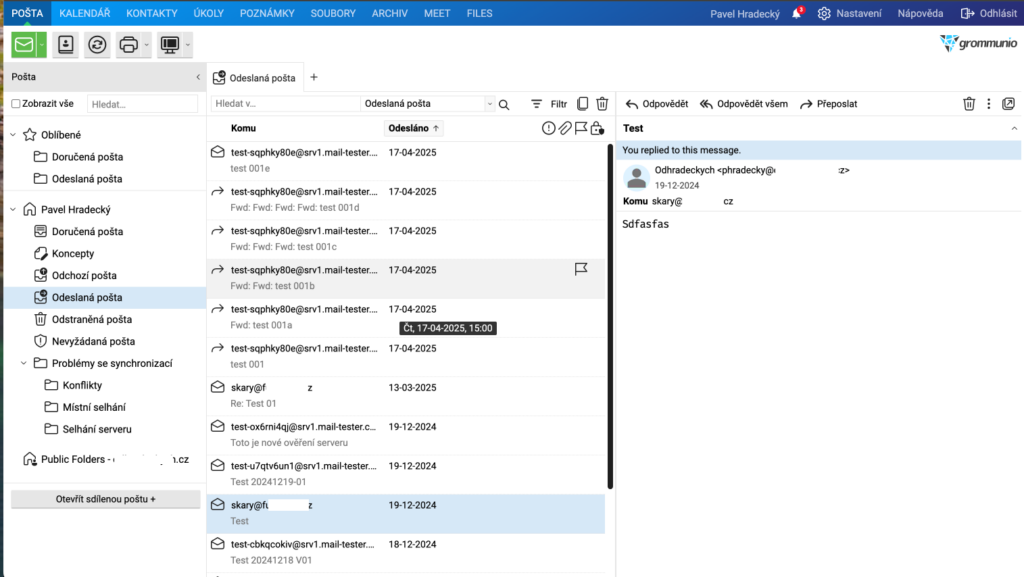Collapse the Pavel Hradecký mailbox tree
Image resolution: width=1024 pixels, height=577 pixels.
pyautogui.click(x=13, y=209)
